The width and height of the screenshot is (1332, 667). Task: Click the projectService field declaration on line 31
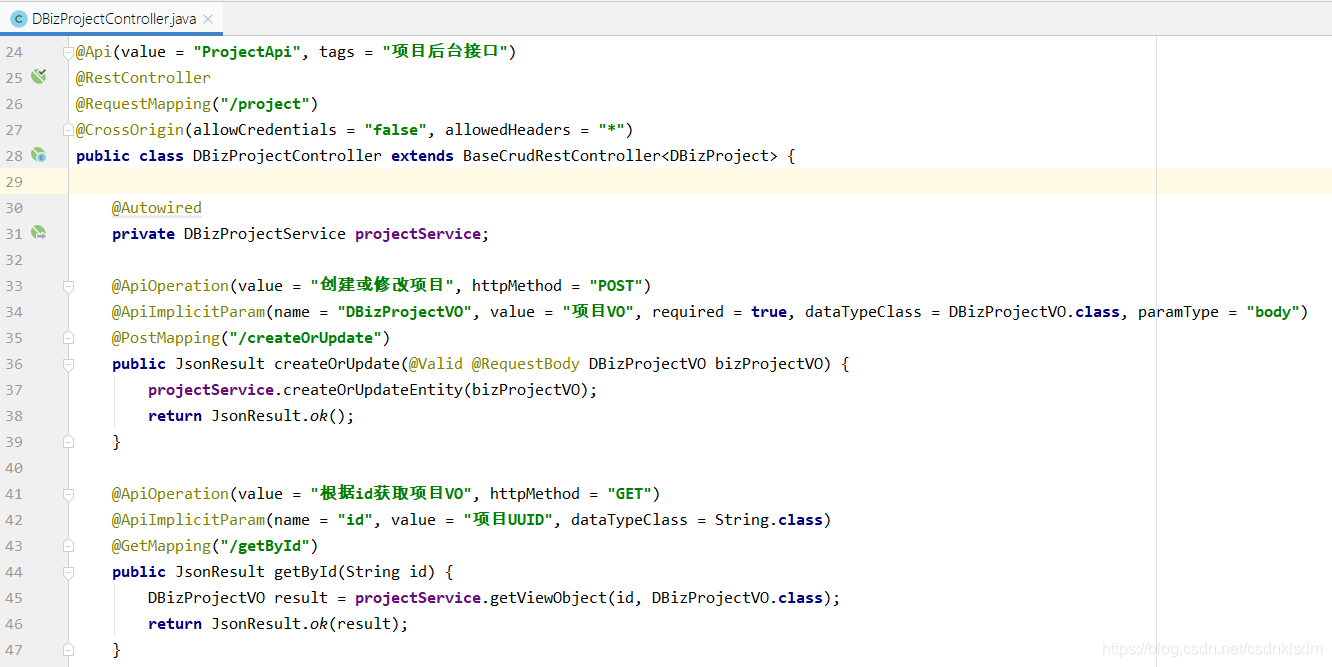(418, 233)
